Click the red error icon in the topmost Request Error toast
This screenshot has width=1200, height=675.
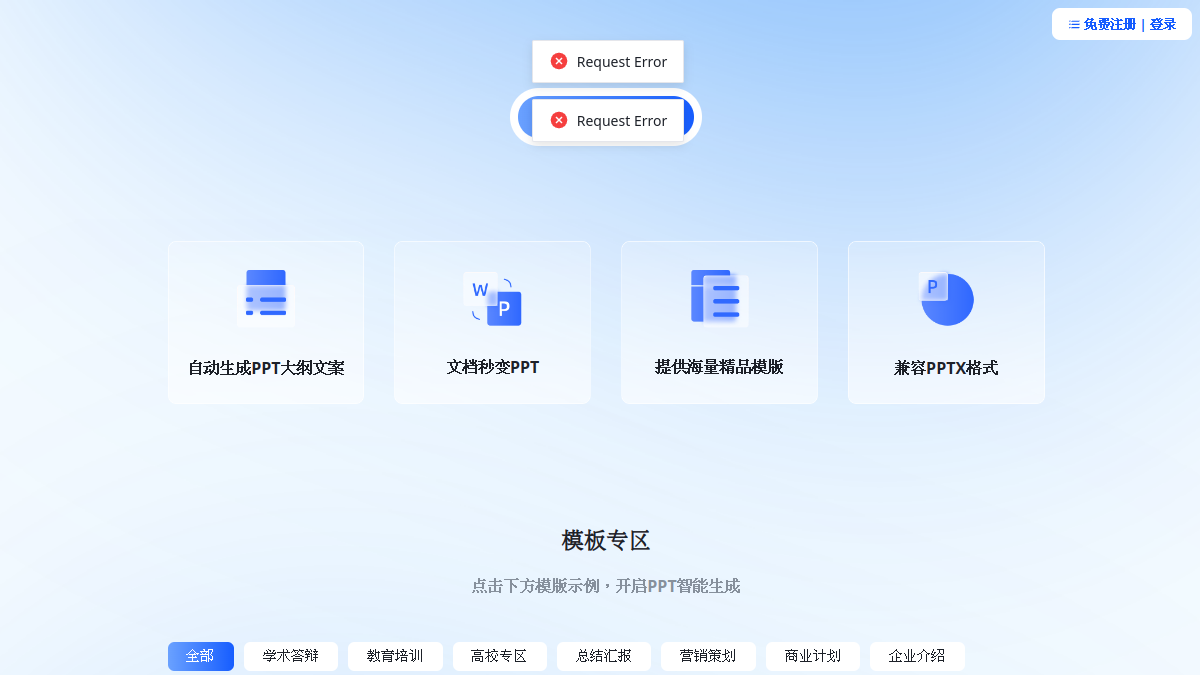click(x=559, y=61)
